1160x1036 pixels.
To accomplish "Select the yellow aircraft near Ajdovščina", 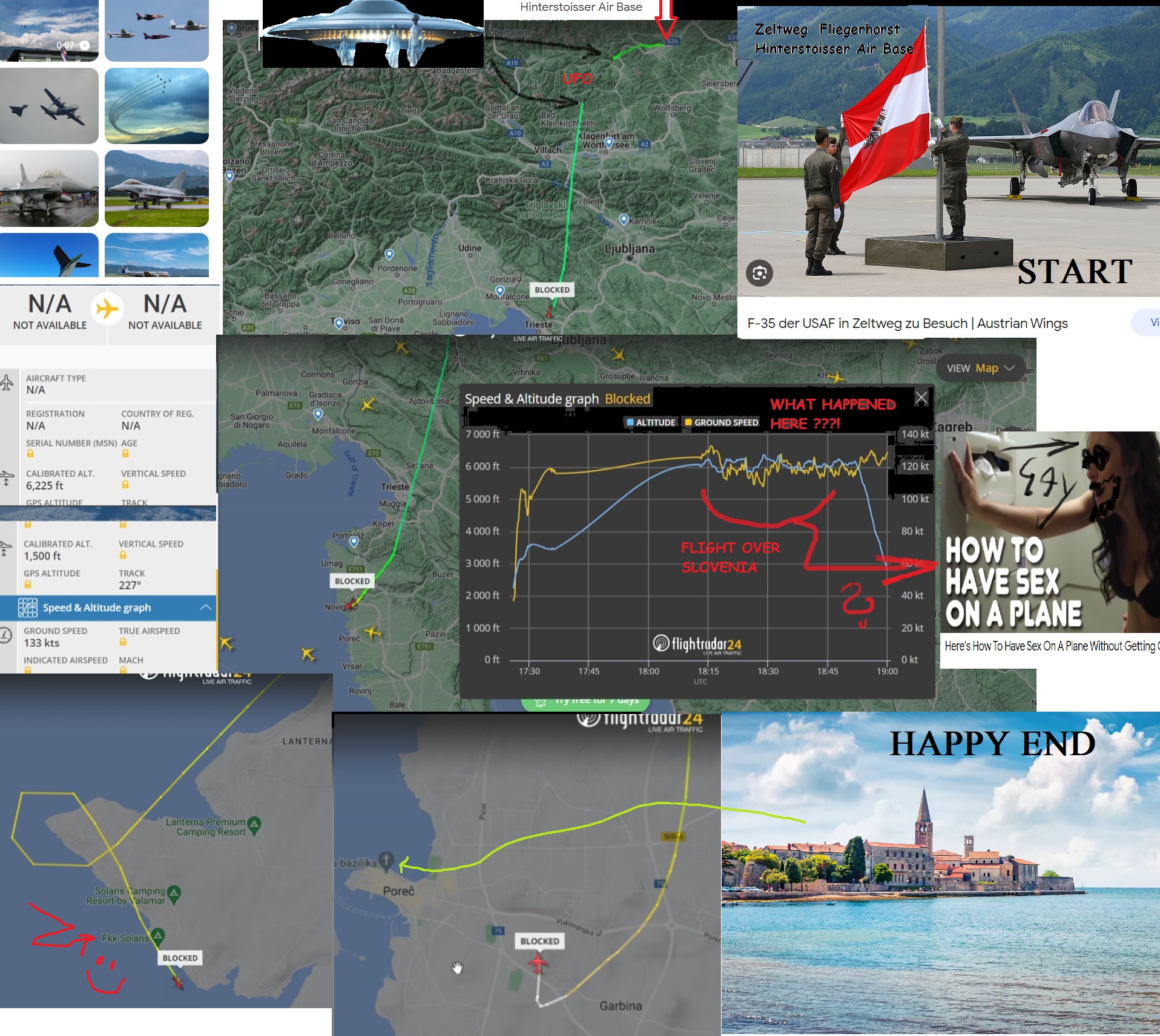I will 367,404.
